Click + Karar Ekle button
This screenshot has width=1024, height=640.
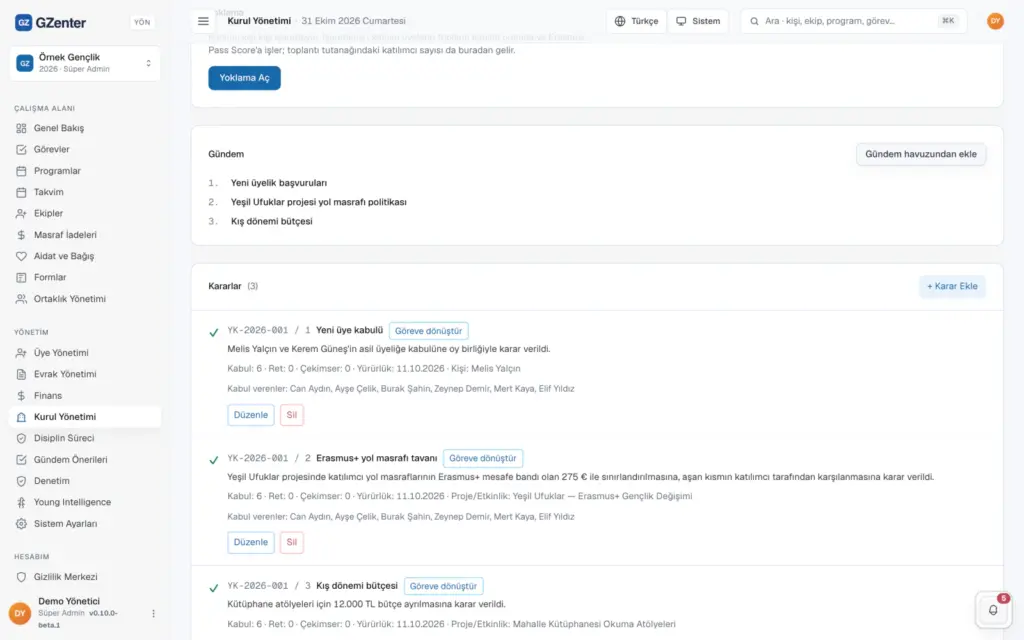(952, 286)
